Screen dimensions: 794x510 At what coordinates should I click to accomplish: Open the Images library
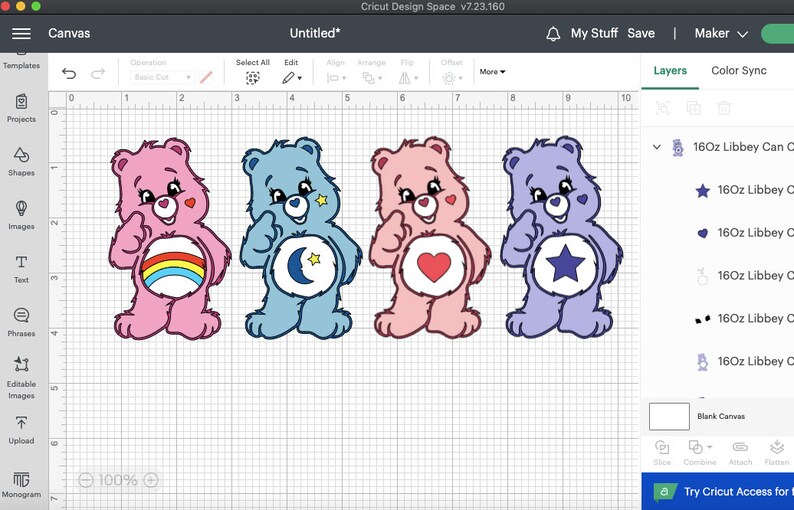point(21,215)
